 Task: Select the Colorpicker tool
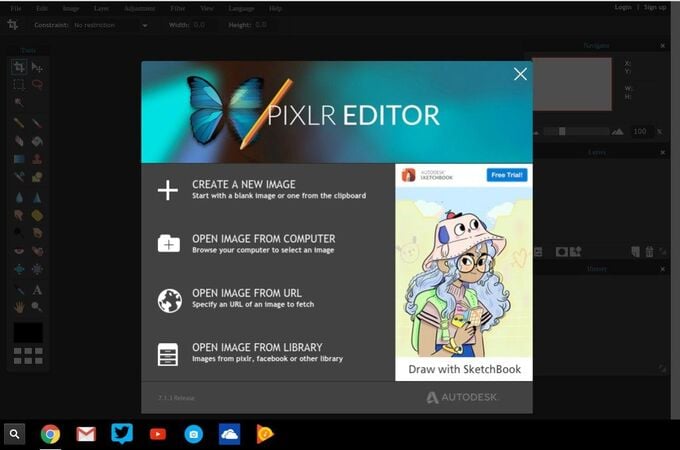(19, 290)
